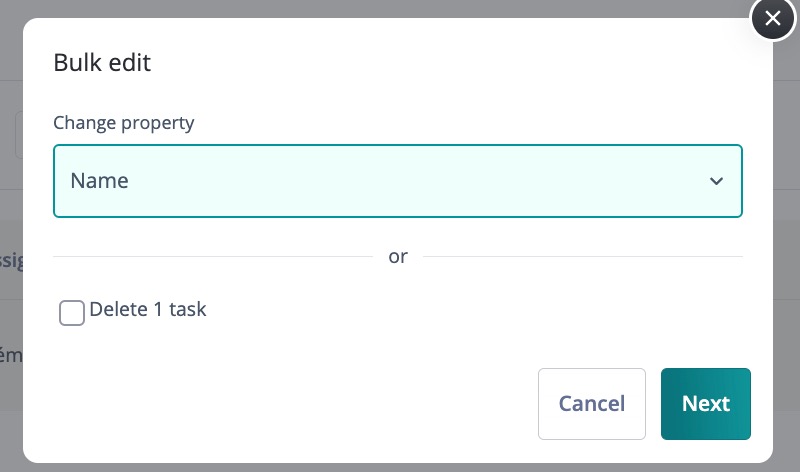This screenshot has height=472, width=800.
Task: Click the 'Bulk edit' dialog heading
Action: [x=101, y=63]
